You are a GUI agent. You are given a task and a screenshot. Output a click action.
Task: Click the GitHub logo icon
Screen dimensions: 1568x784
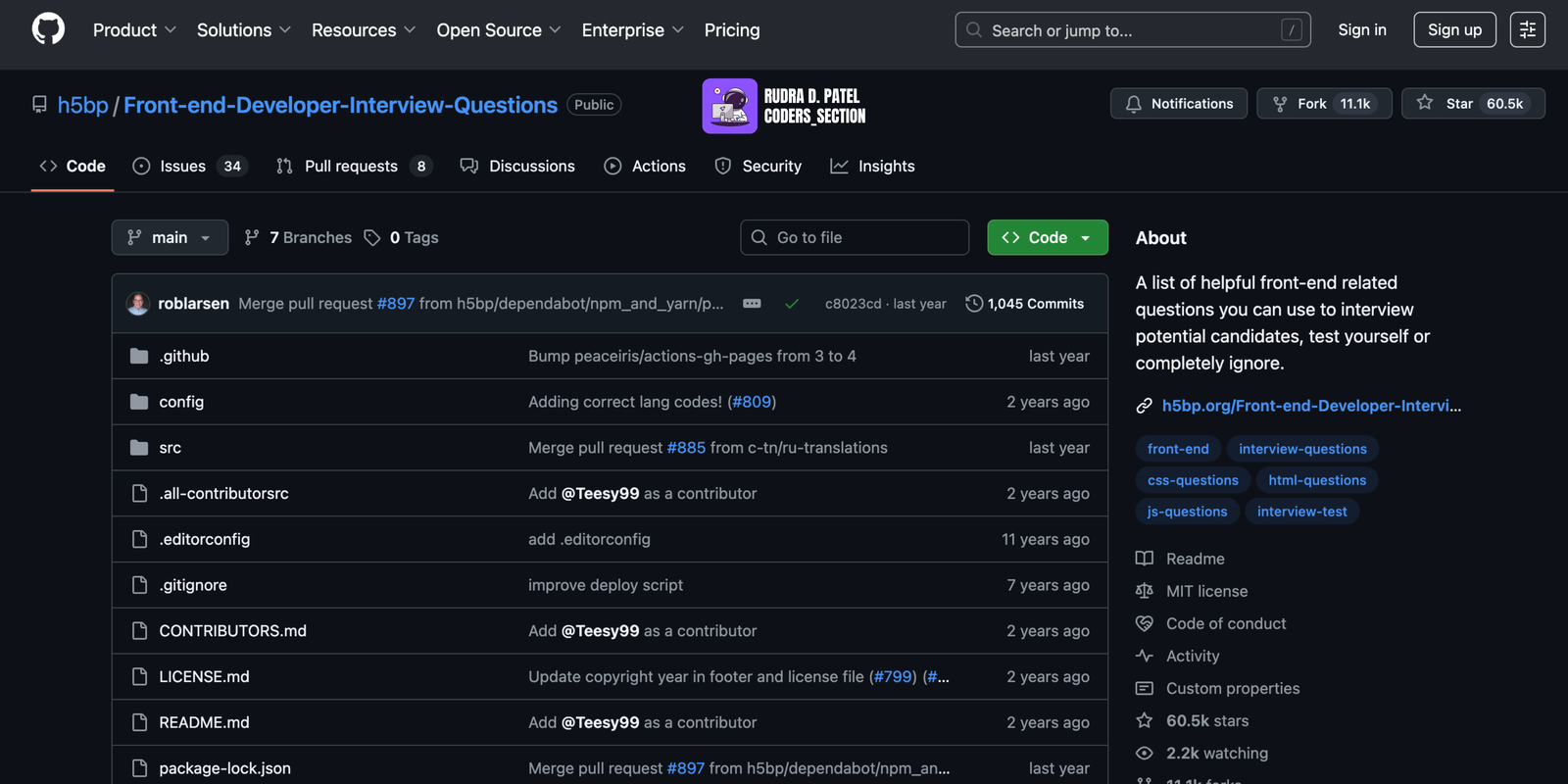click(x=48, y=29)
